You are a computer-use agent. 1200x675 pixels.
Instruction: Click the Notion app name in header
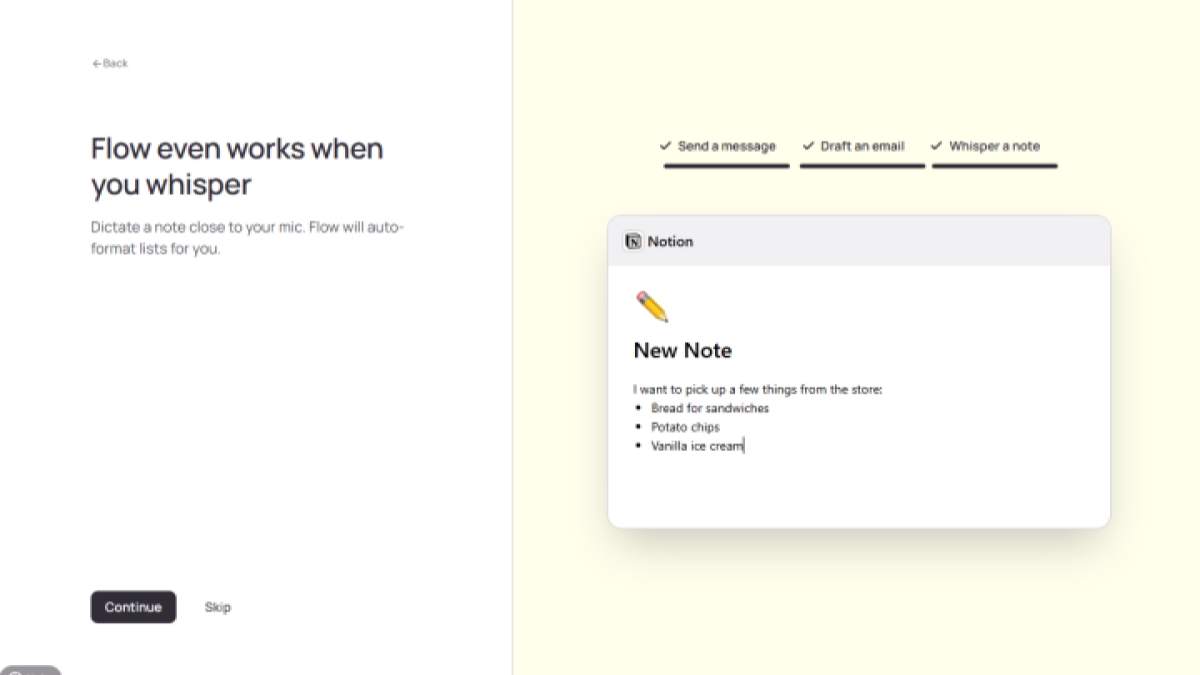coord(670,241)
